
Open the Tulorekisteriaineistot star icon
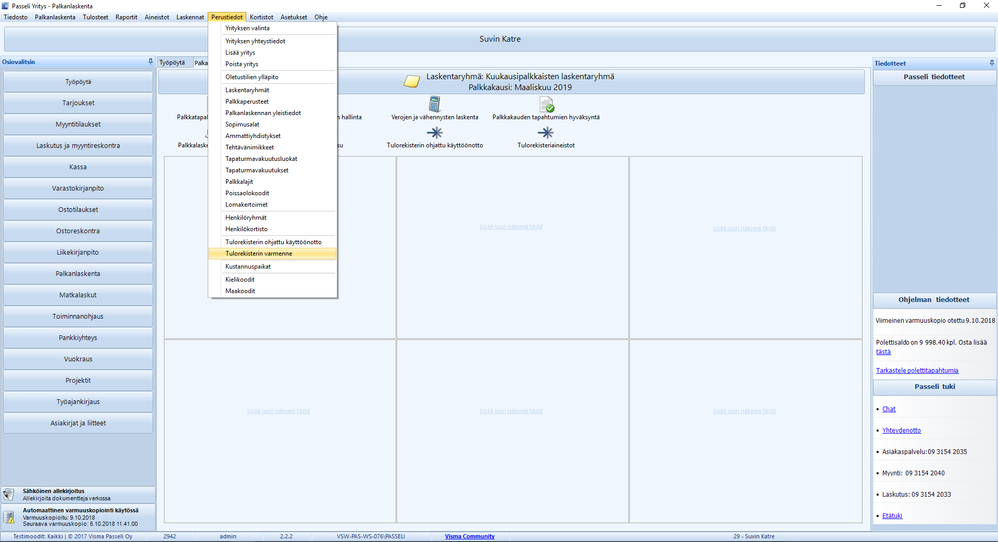pyautogui.click(x=545, y=132)
